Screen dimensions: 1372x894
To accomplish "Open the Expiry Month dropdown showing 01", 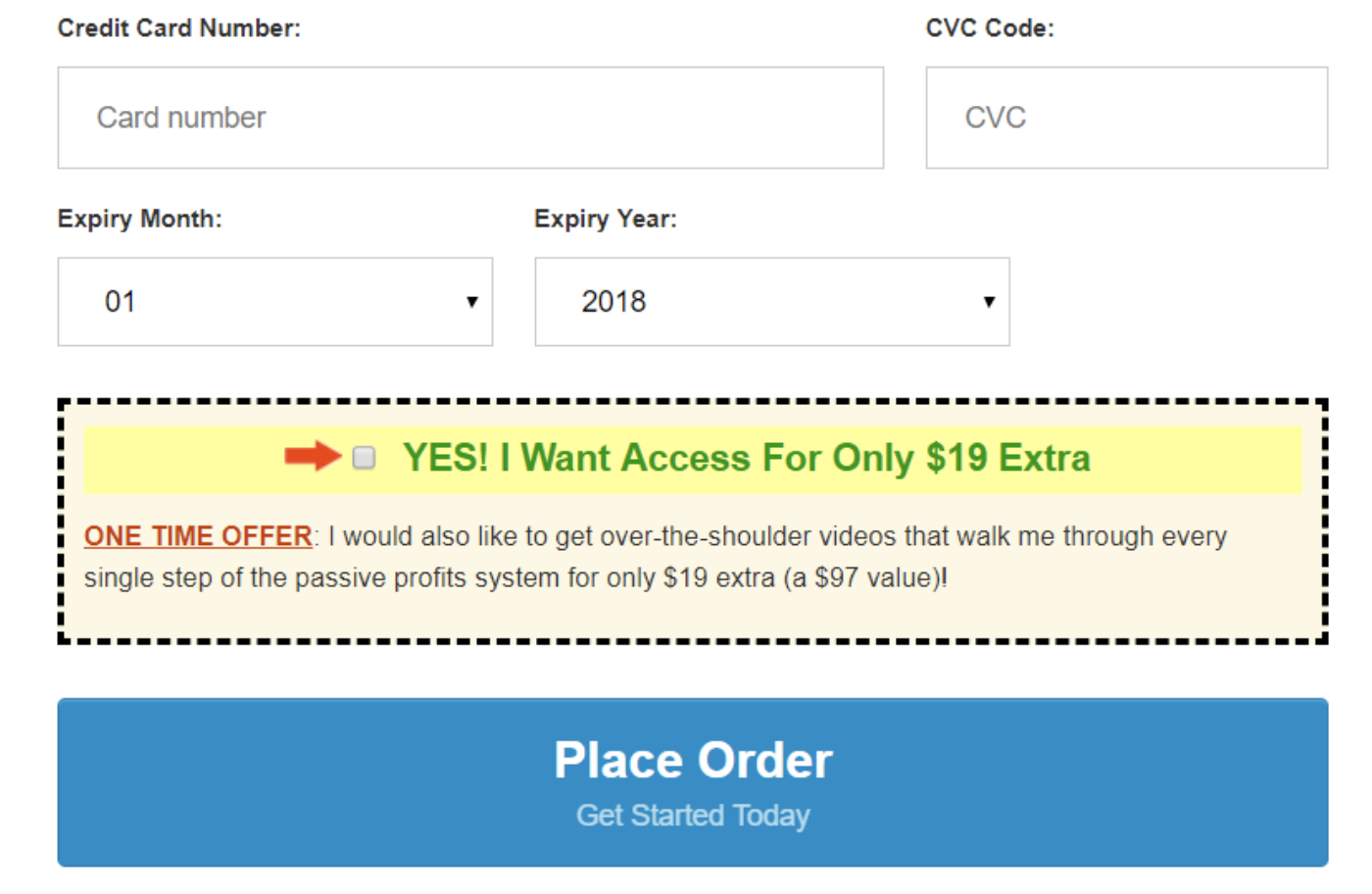I will point(274,302).
